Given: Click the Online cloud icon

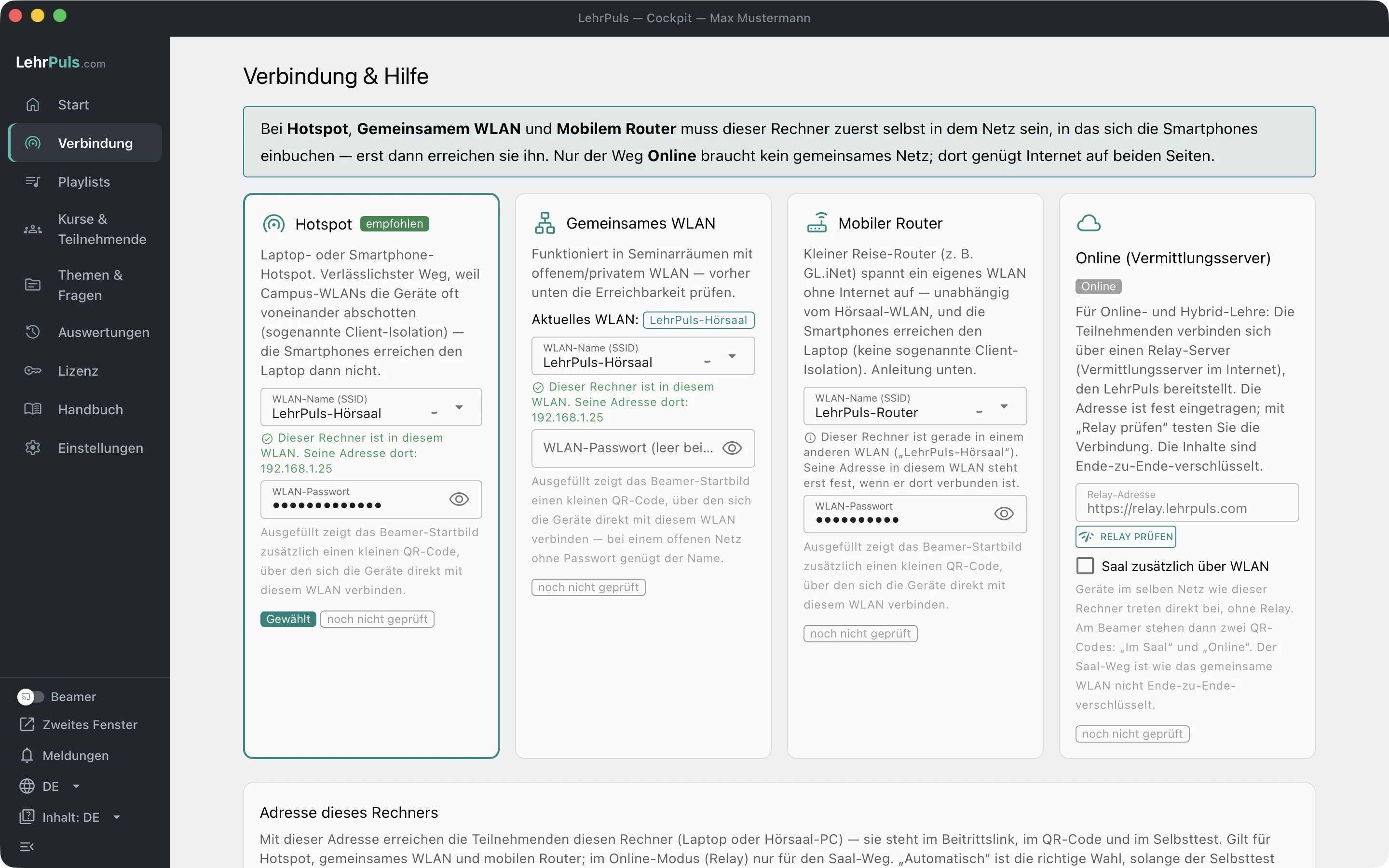Looking at the screenshot, I should [1089, 223].
